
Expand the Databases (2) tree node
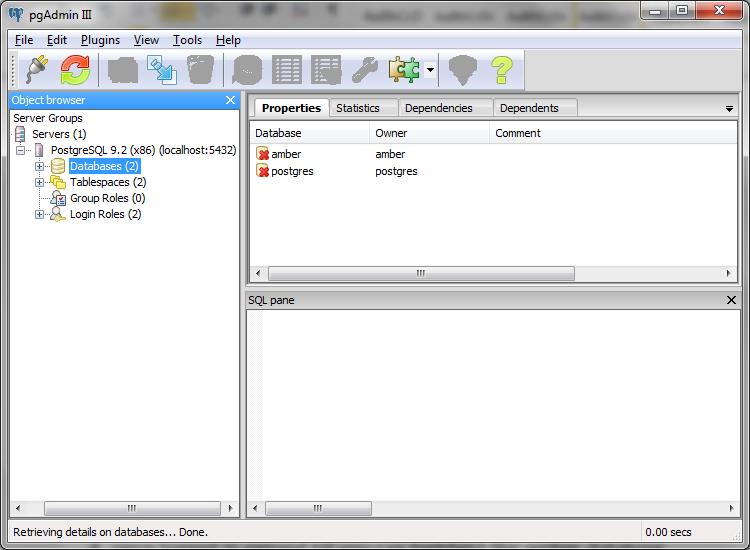[40, 166]
